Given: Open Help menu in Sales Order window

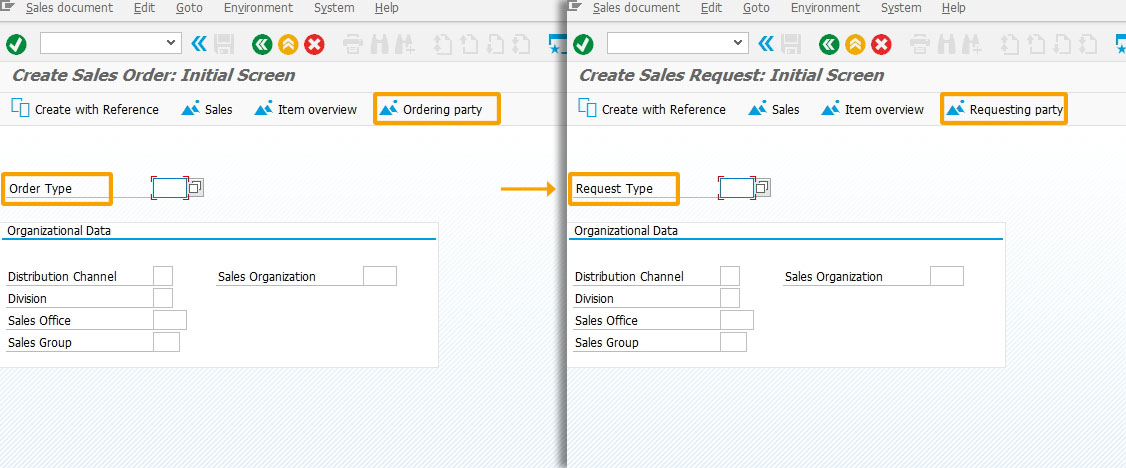Looking at the screenshot, I should coord(386,8).
